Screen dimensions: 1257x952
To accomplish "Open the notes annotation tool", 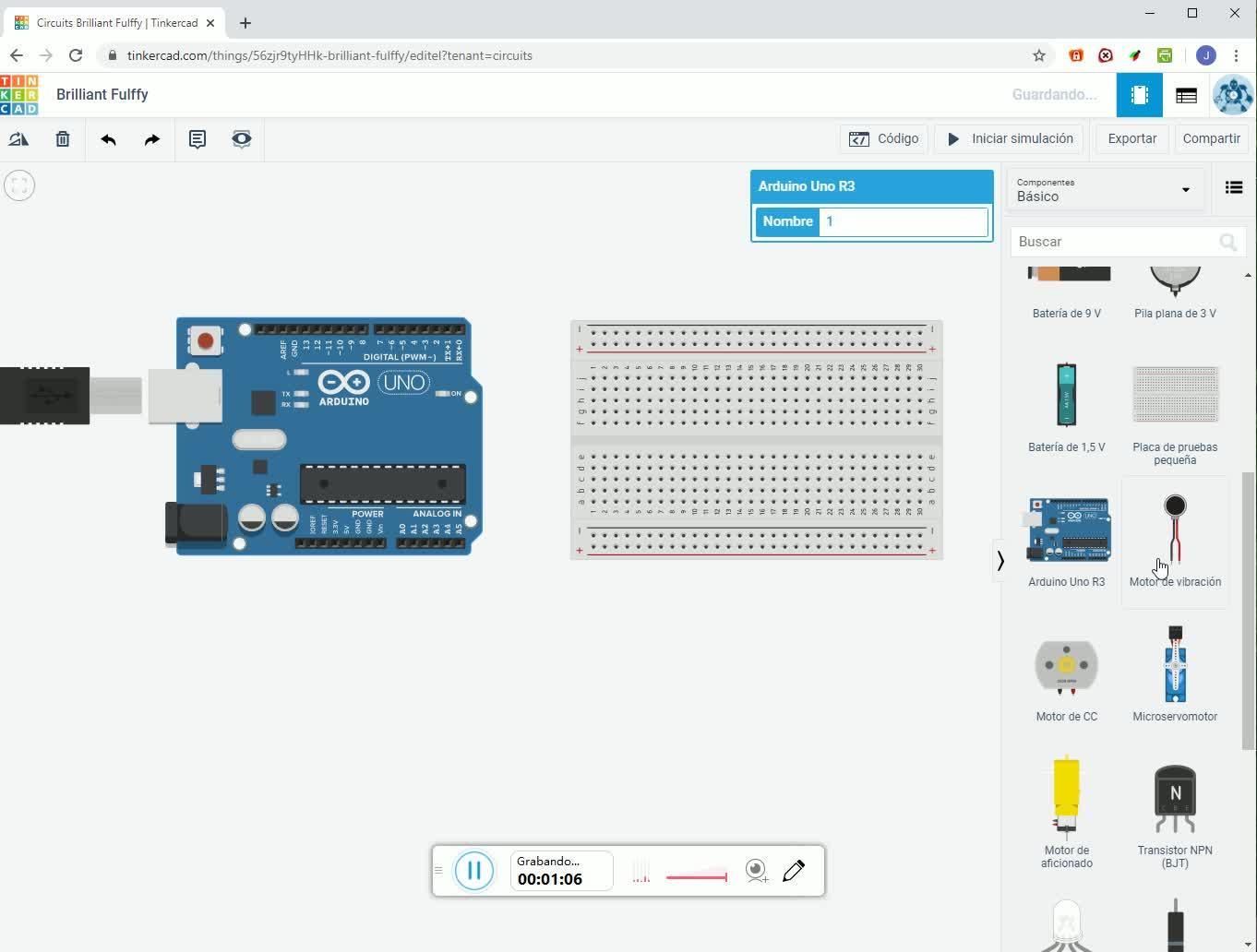I will pos(198,139).
